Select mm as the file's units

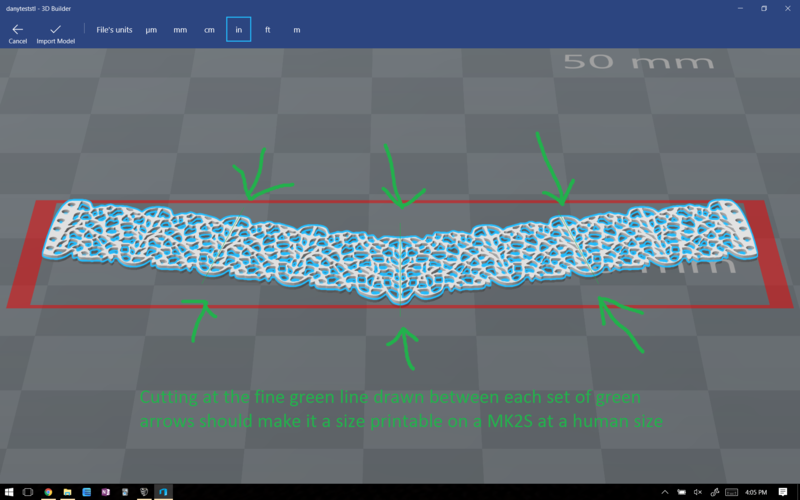pos(180,30)
